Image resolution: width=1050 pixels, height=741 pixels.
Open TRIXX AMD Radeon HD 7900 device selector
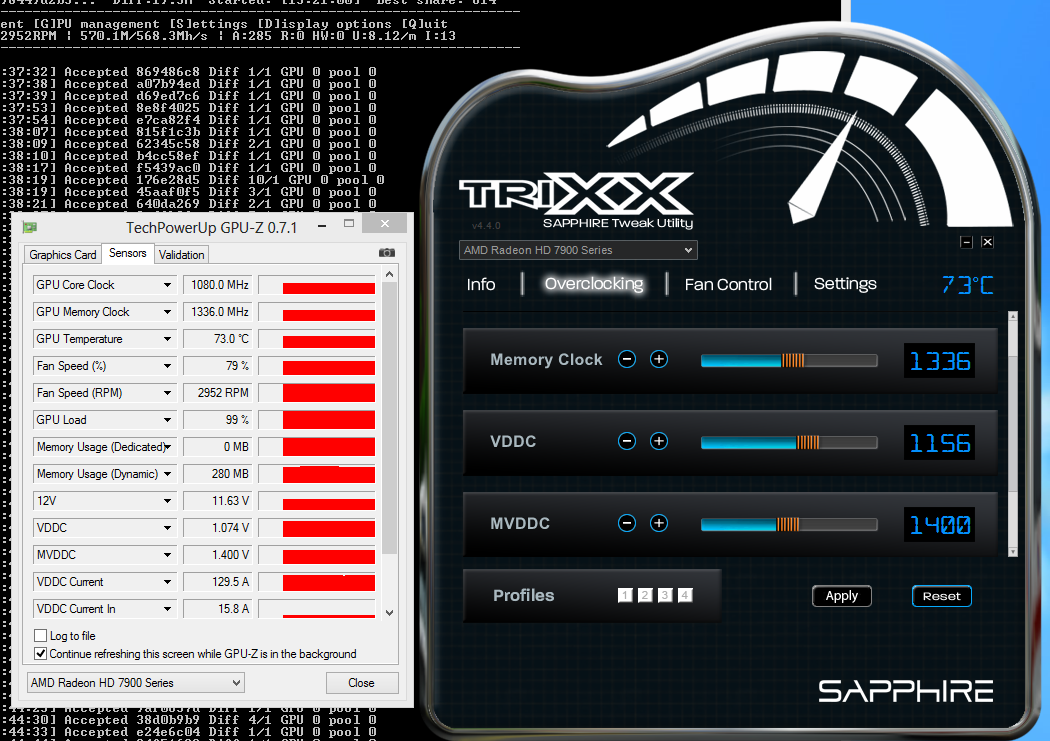(x=578, y=250)
